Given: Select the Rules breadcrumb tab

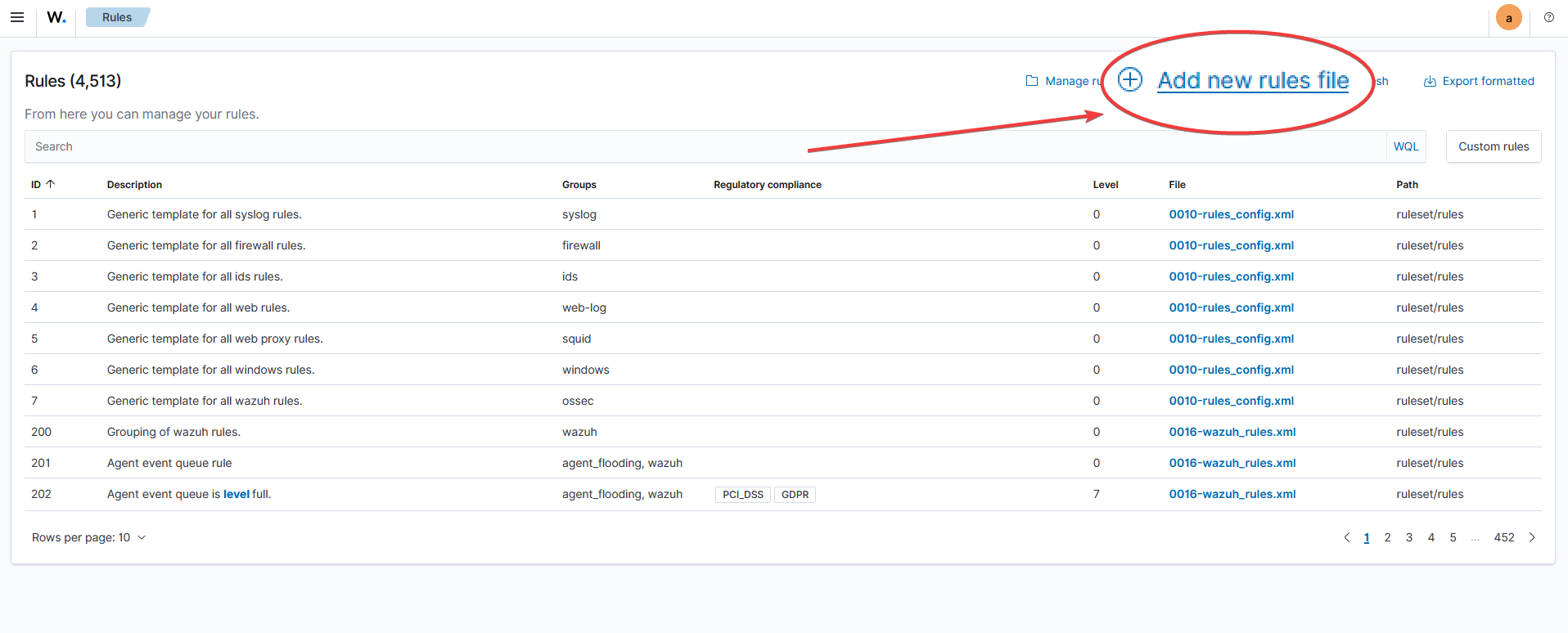Looking at the screenshot, I should 117,17.
